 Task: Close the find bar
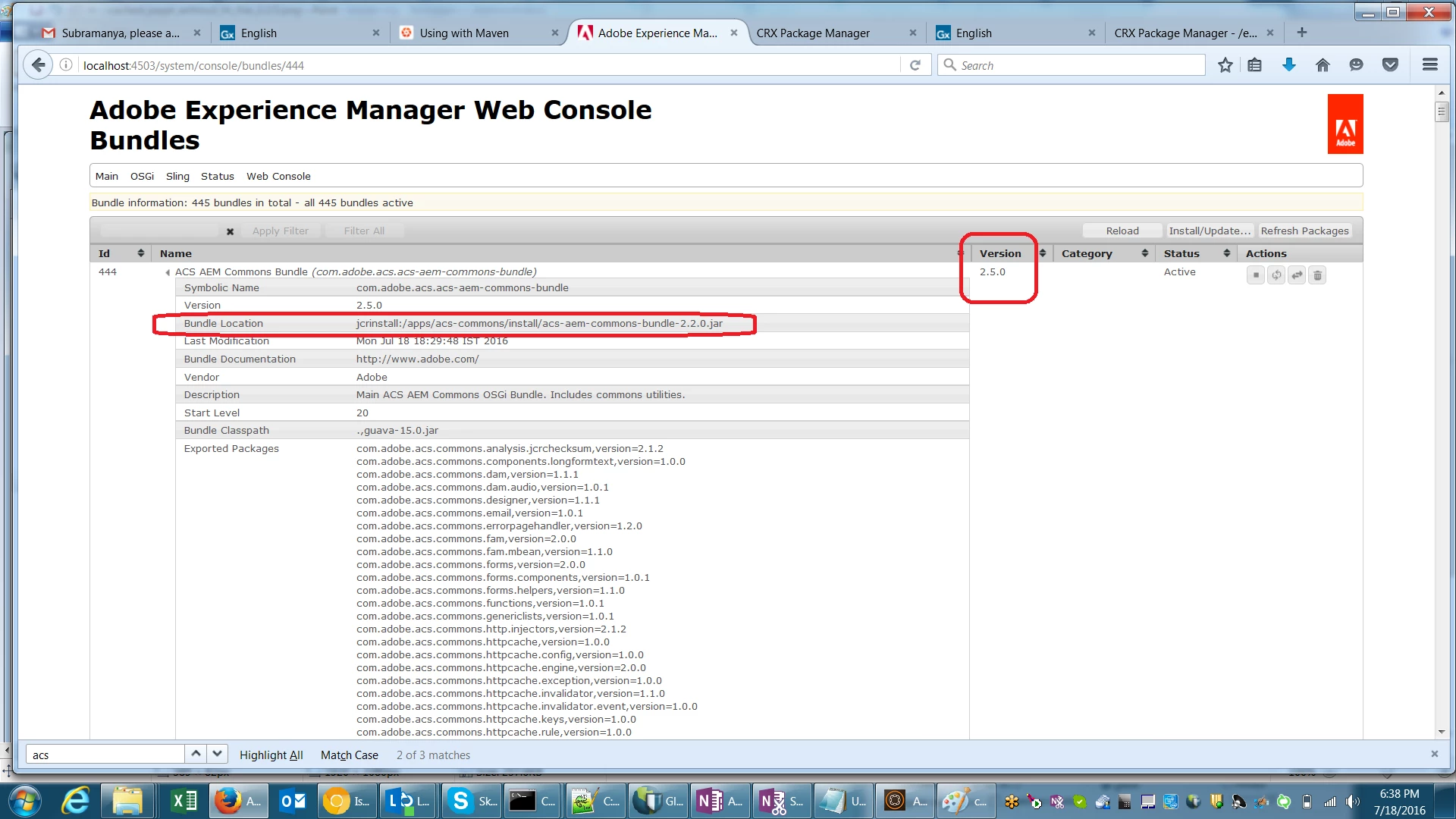[1435, 754]
